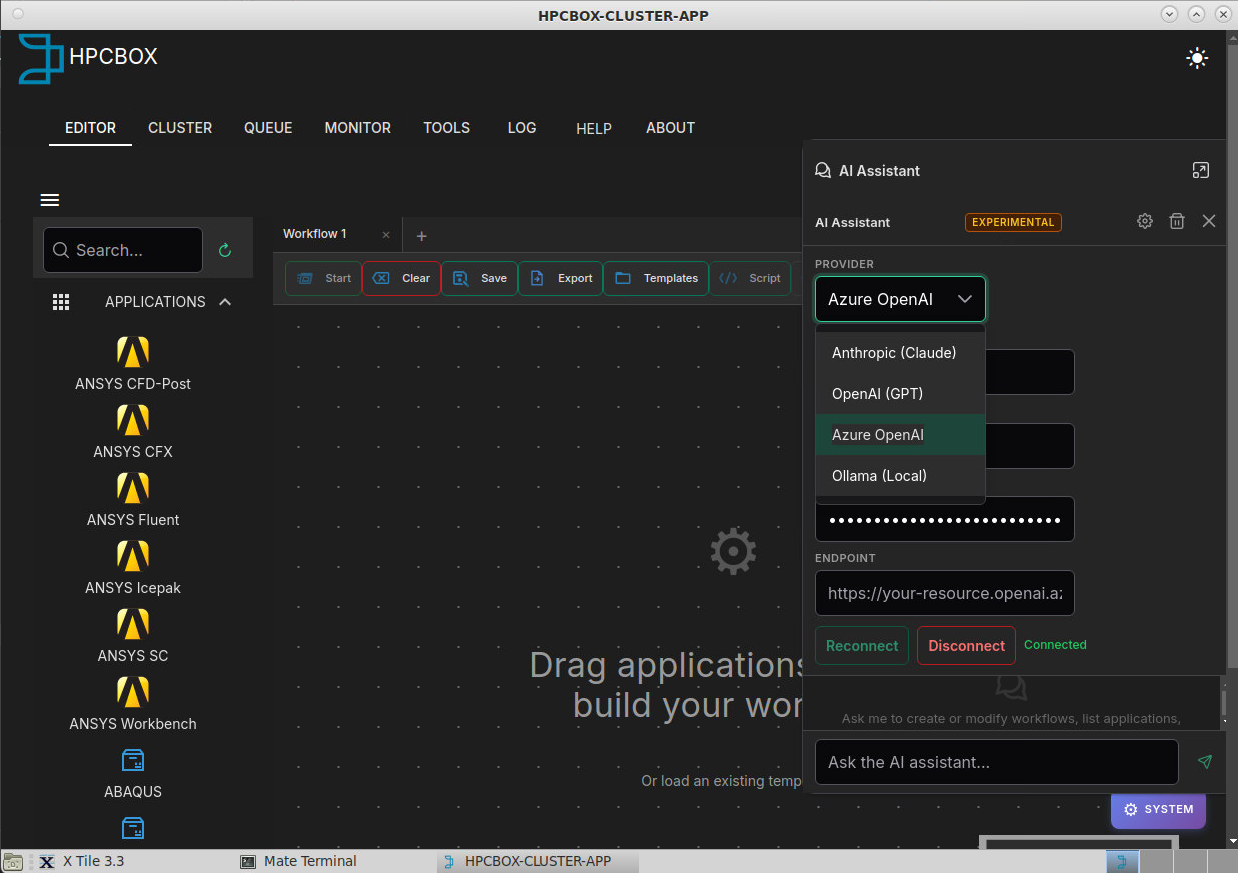Viewport: 1238px width, 873px height.
Task: Click the AI chat panel scrollbar
Action: [x=1222, y=702]
